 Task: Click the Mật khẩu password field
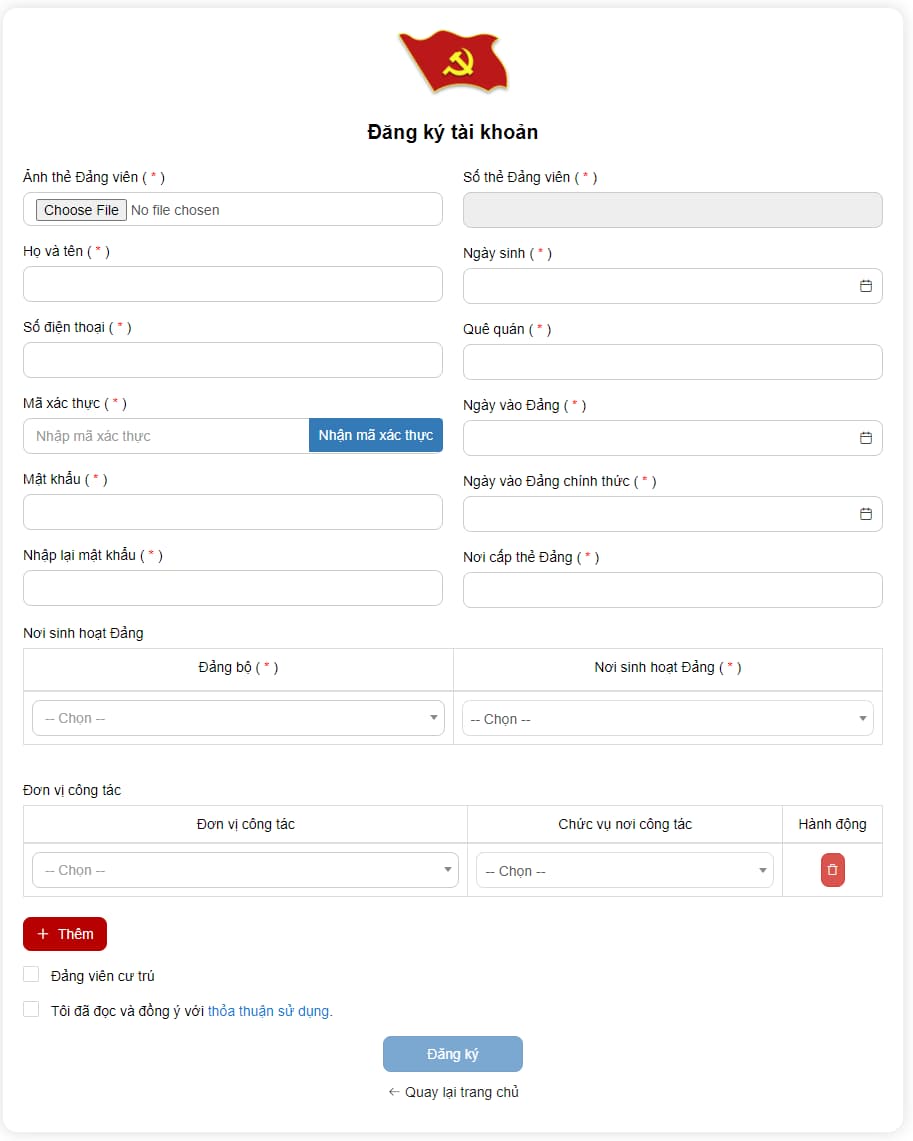pos(232,512)
